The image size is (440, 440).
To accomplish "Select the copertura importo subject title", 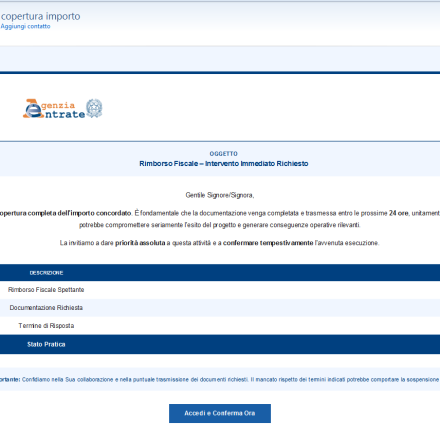I will pos(40,16).
